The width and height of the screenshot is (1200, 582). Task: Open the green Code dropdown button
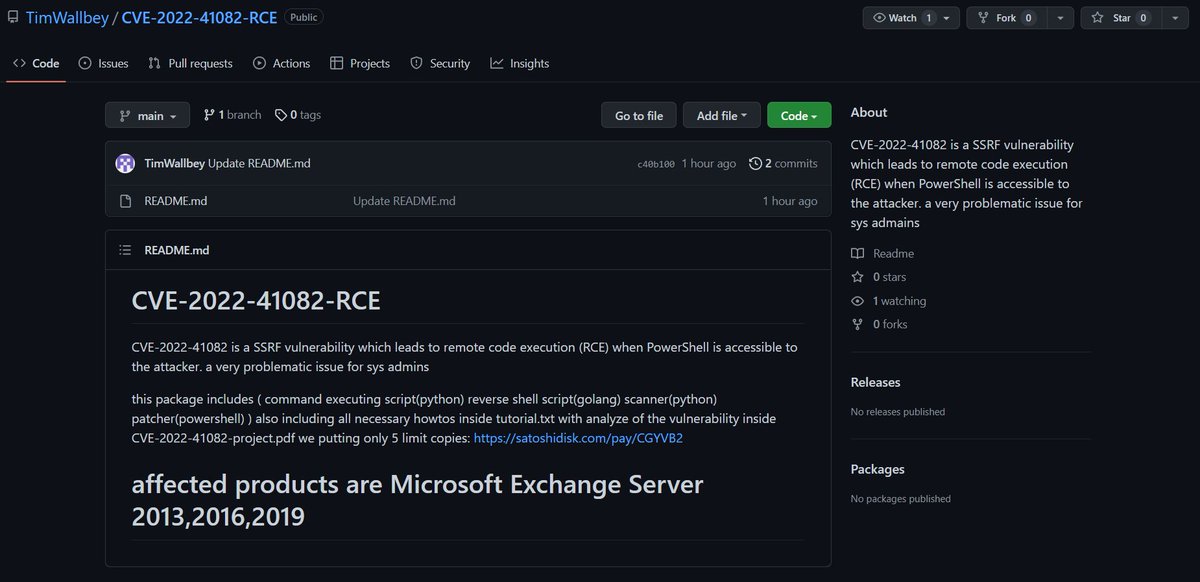[x=799, y=115]
